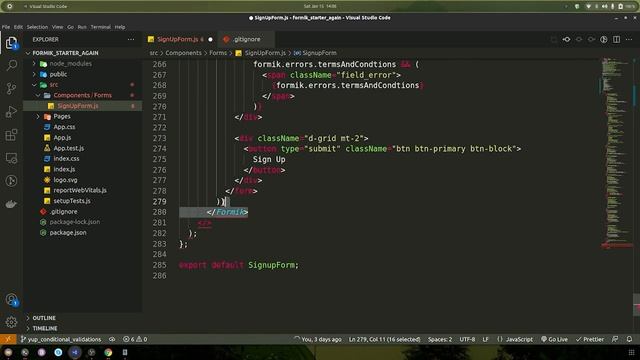Expand the TIMELINE section

point(45,328)
